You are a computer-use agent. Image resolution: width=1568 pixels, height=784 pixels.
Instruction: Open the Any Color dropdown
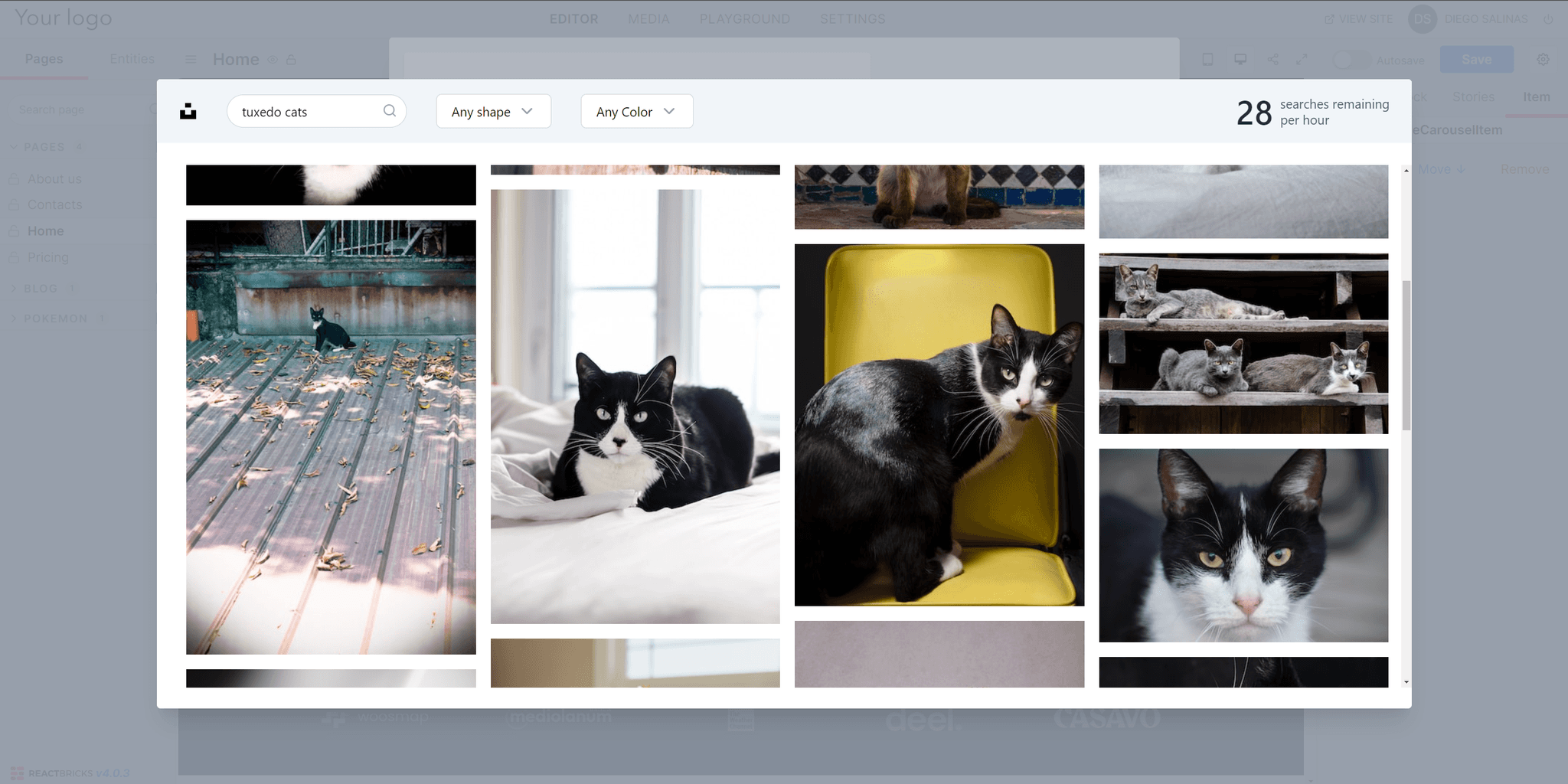tap(637, 111)
